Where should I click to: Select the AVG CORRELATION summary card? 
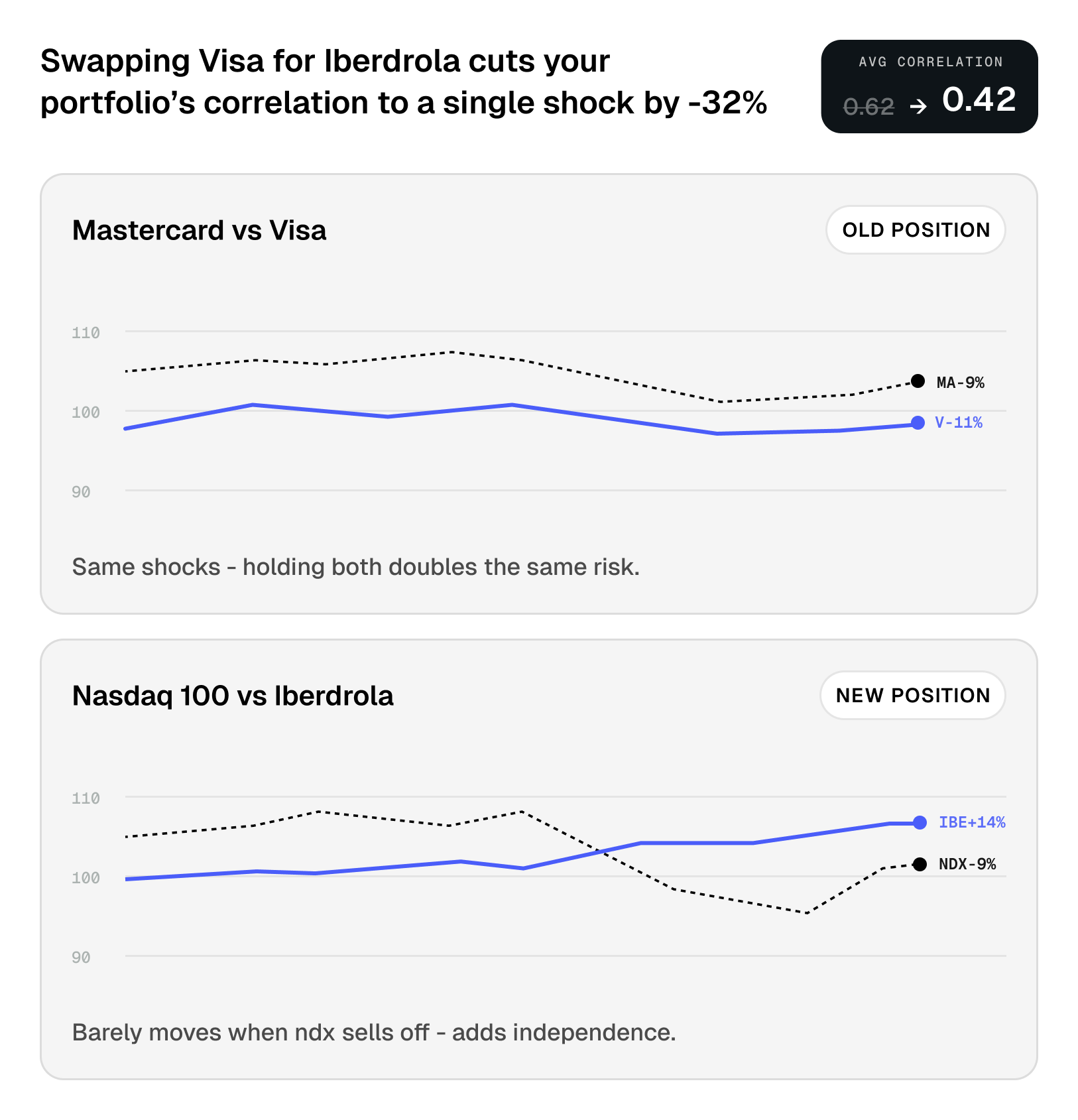click(x=929, y=87)
